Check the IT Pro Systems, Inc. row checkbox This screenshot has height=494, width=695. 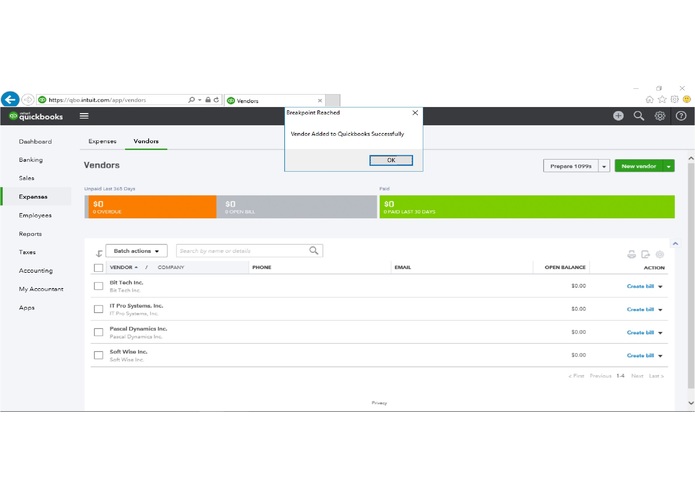click(98, 309)
